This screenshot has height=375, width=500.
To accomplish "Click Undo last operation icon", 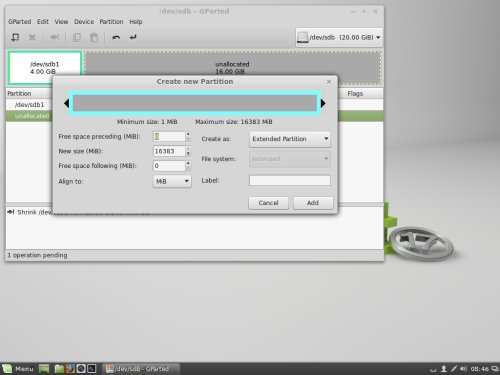I will click(116, 37).
